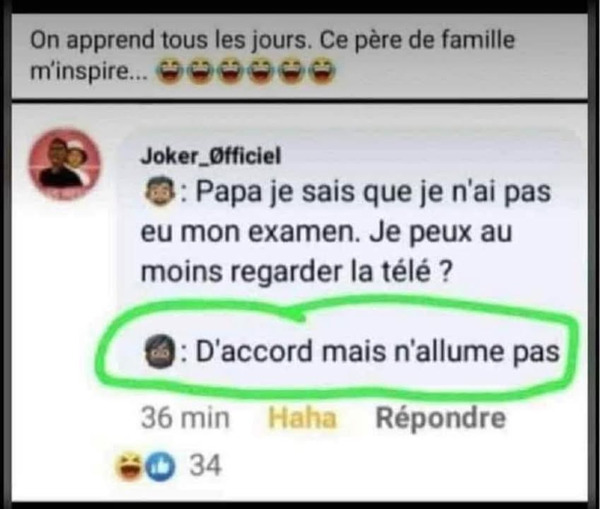Open the 34 reactions count list
This screenshot has height=509, width=600.
coord(206,465)
